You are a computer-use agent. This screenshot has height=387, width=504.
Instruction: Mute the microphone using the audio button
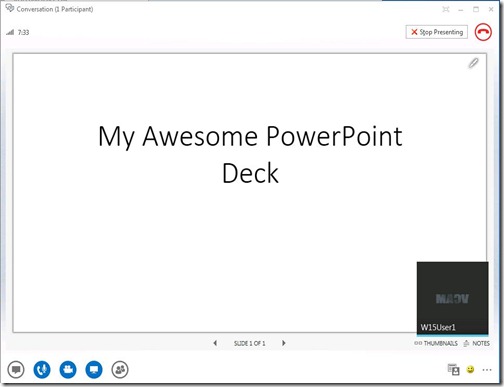pyautogui.click(x=42, y=370)
